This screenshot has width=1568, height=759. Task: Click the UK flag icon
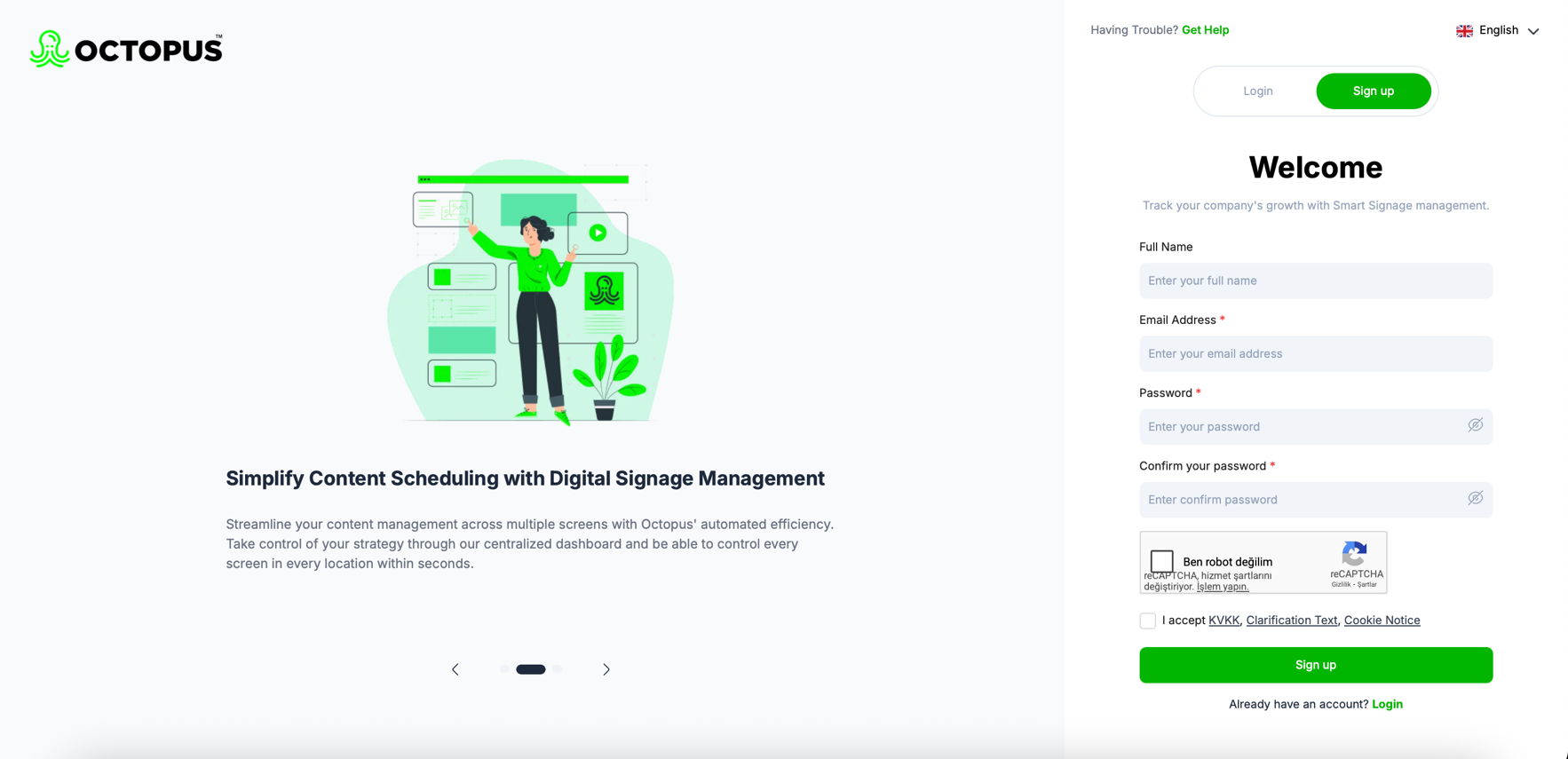tap(1464, 31)
